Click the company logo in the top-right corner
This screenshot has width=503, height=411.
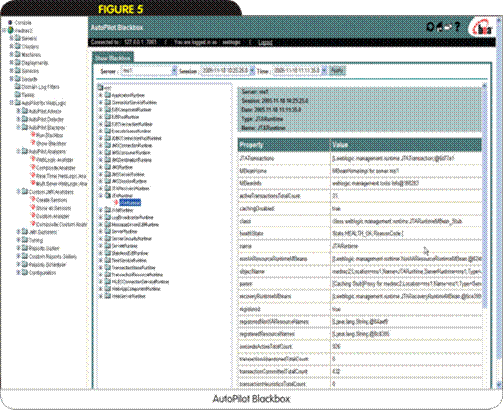coord(481,28)
